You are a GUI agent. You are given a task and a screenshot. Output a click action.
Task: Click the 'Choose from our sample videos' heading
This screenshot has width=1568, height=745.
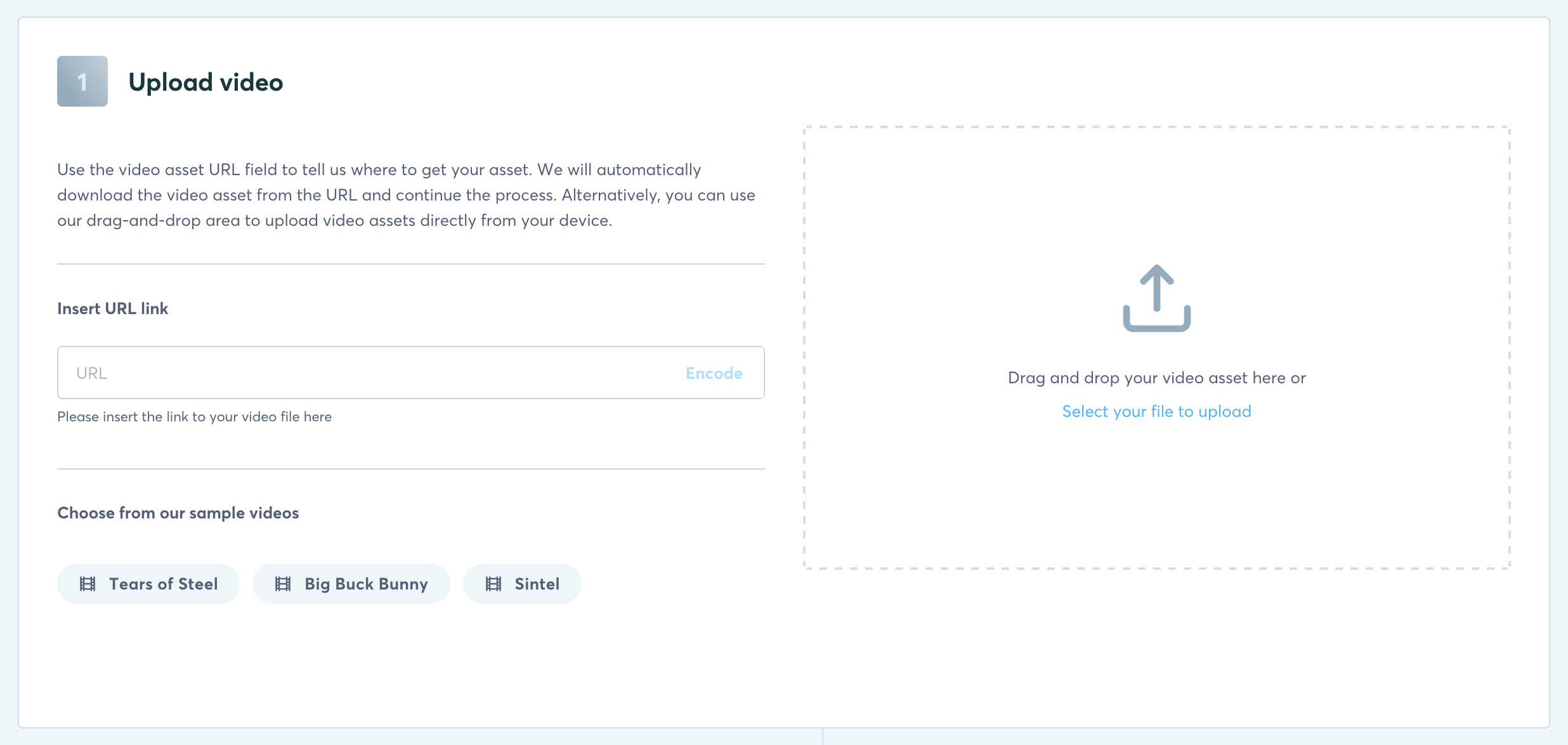(x=178, y=513)
